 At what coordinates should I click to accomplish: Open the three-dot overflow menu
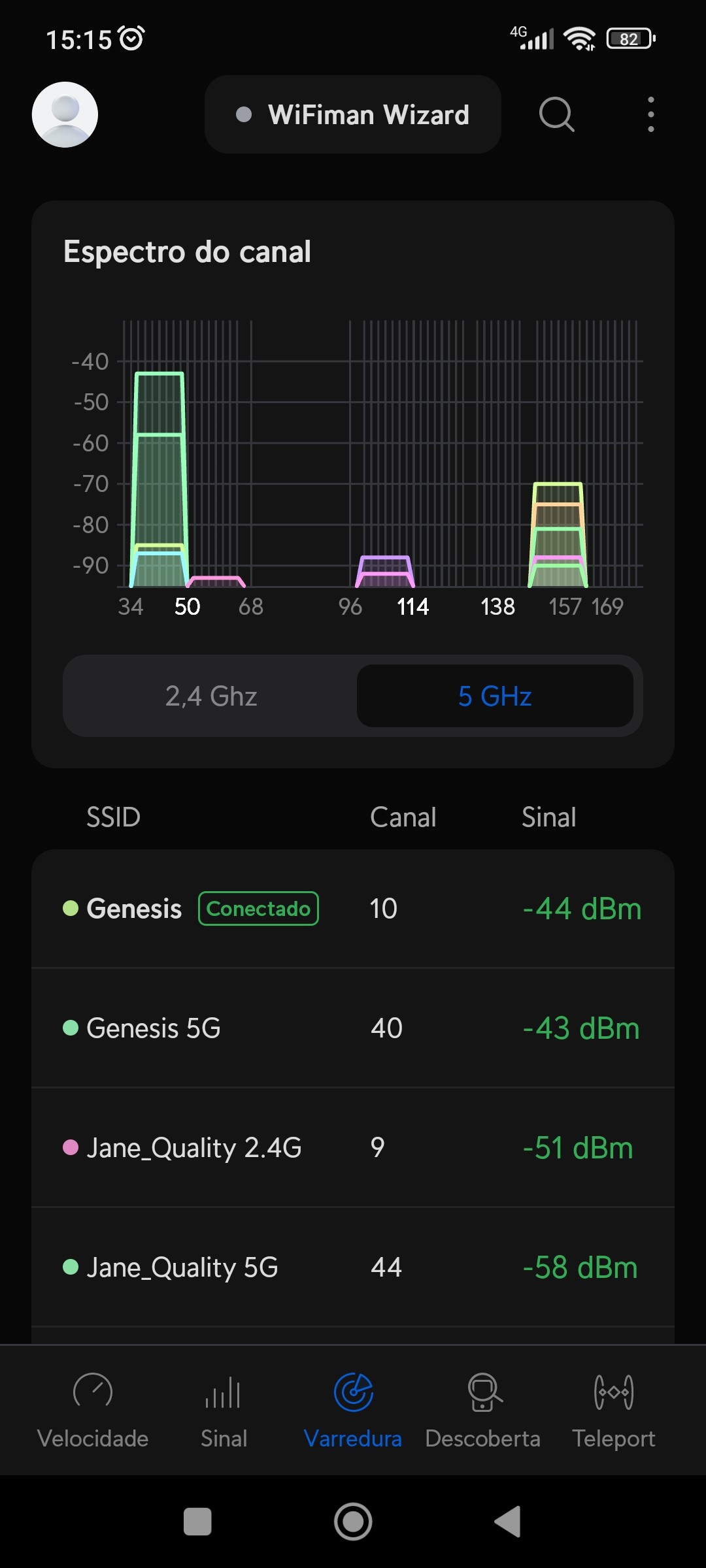coord(650,114)
